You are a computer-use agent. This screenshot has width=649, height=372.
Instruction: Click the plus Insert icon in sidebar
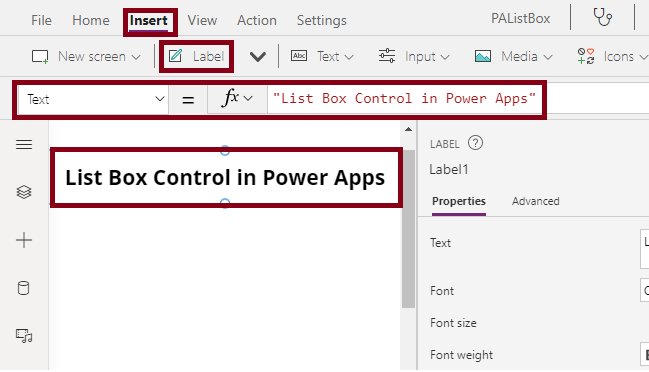click(24, 240)
